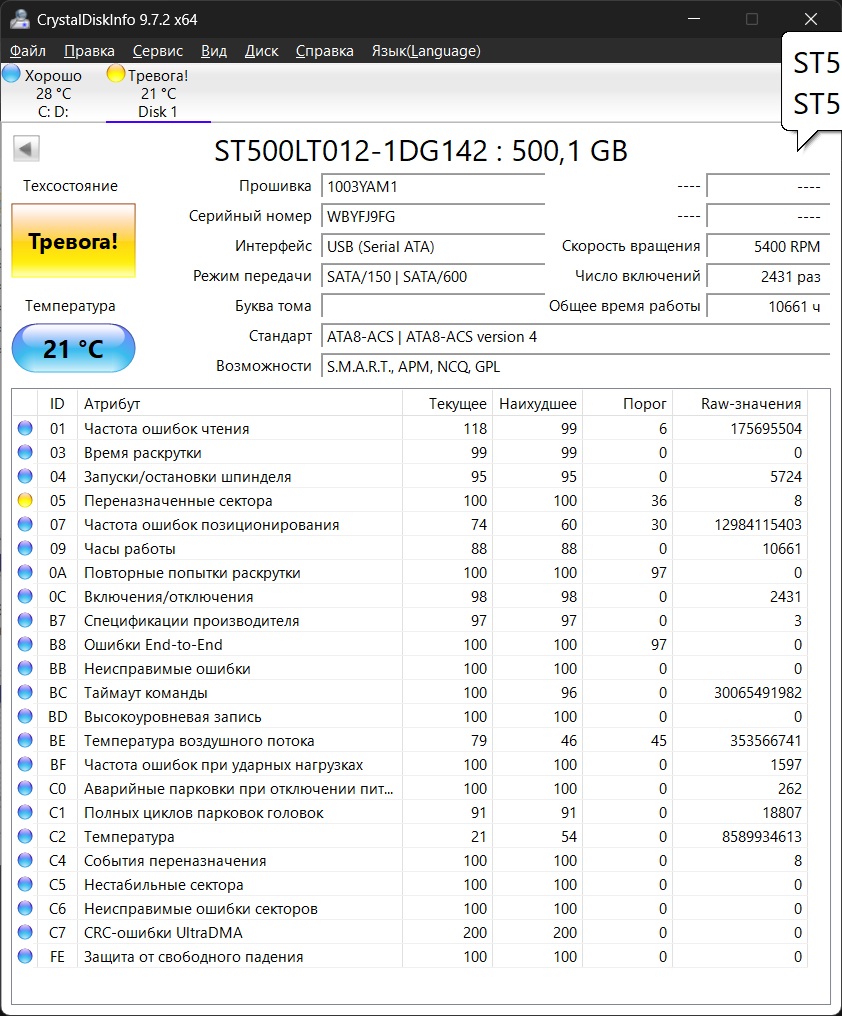The height and width of the screenshot is (1016, 842).
Task: Click the Число включений value 2431 раз
Action: click(x=768, y=277)
